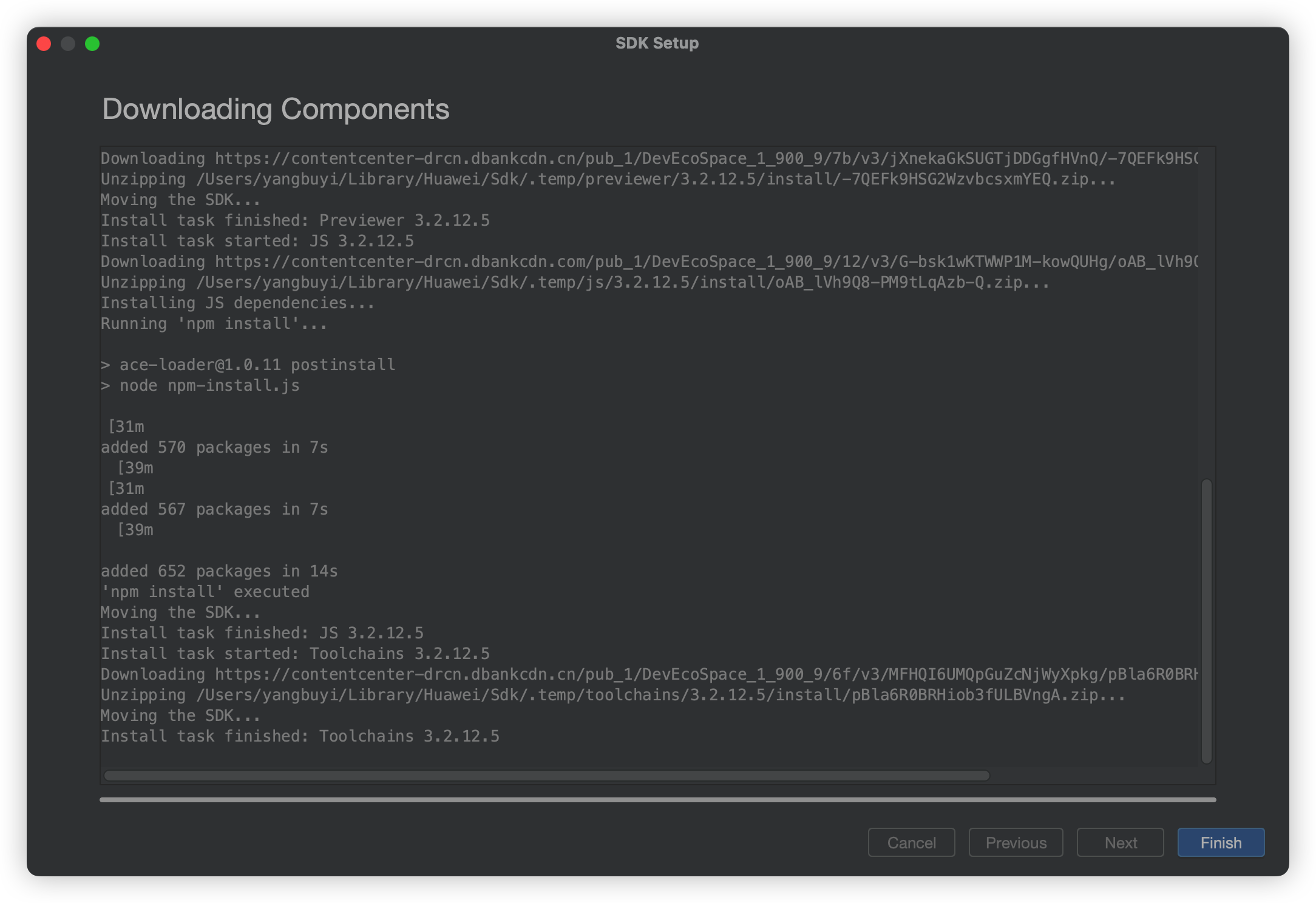1316x903 pixels.
Task: Click the gray minimize window button
Action: point(68,44)
